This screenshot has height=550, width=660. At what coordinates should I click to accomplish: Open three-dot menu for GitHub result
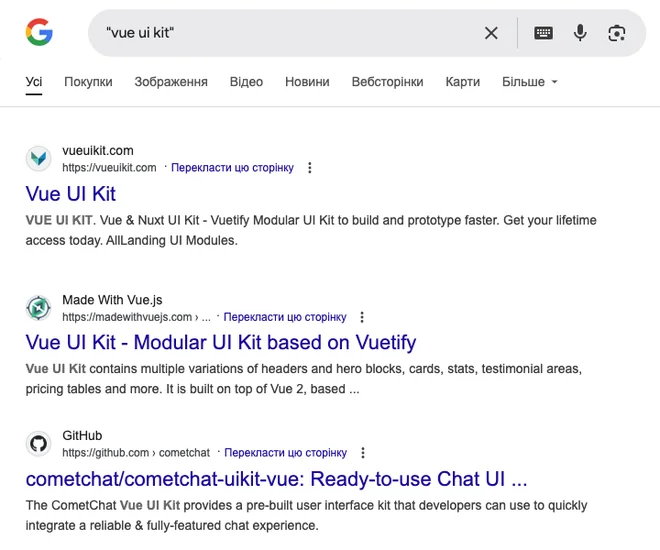[x=363, y=453]
